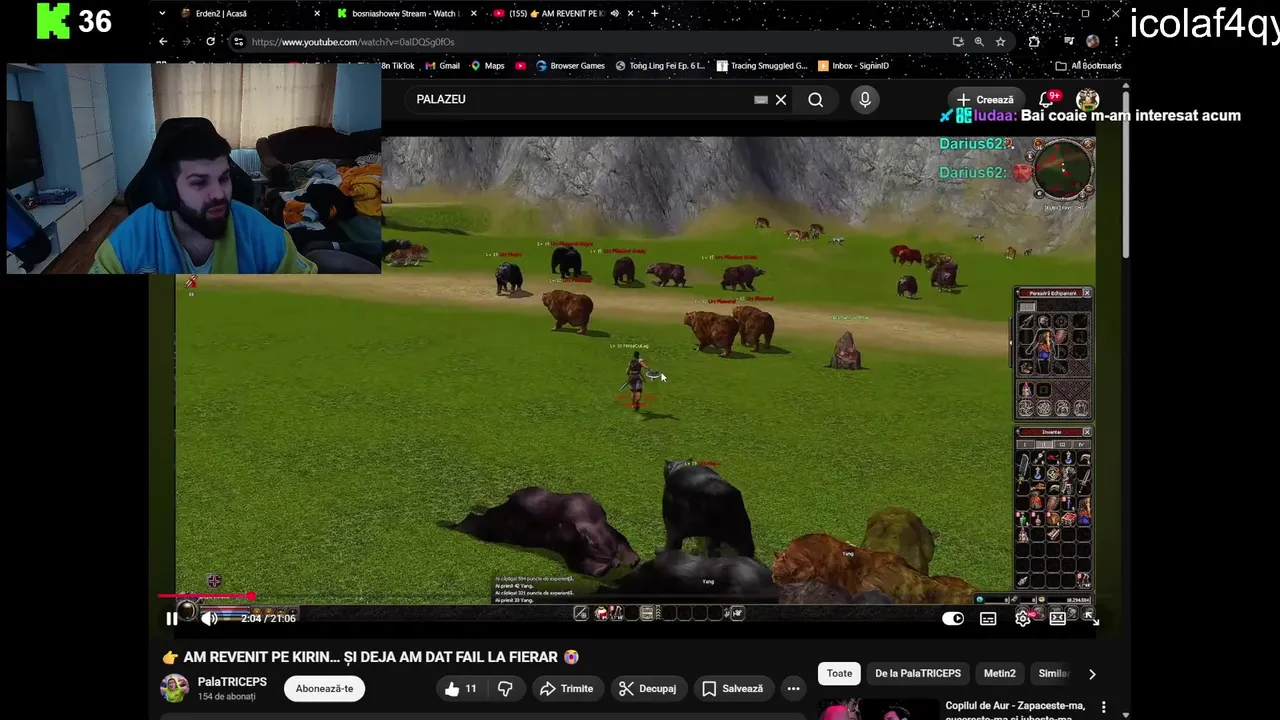Bookmark this page with the star
This screenshot has width=1280, height=720.
pos(1000,41)
